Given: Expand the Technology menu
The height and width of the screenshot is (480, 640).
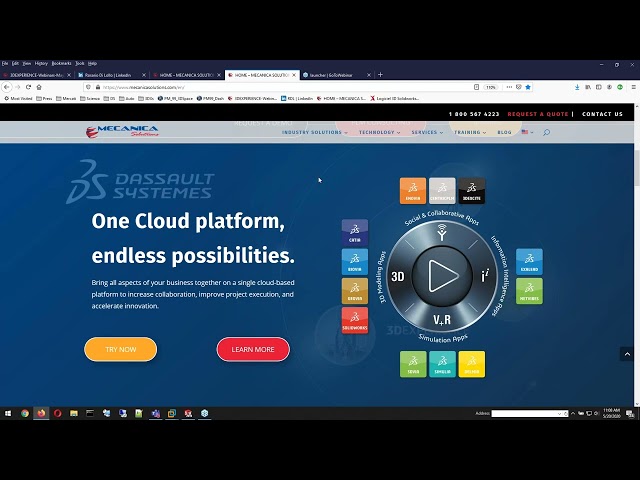Looking at the screenshot, I should coord(380,132).
